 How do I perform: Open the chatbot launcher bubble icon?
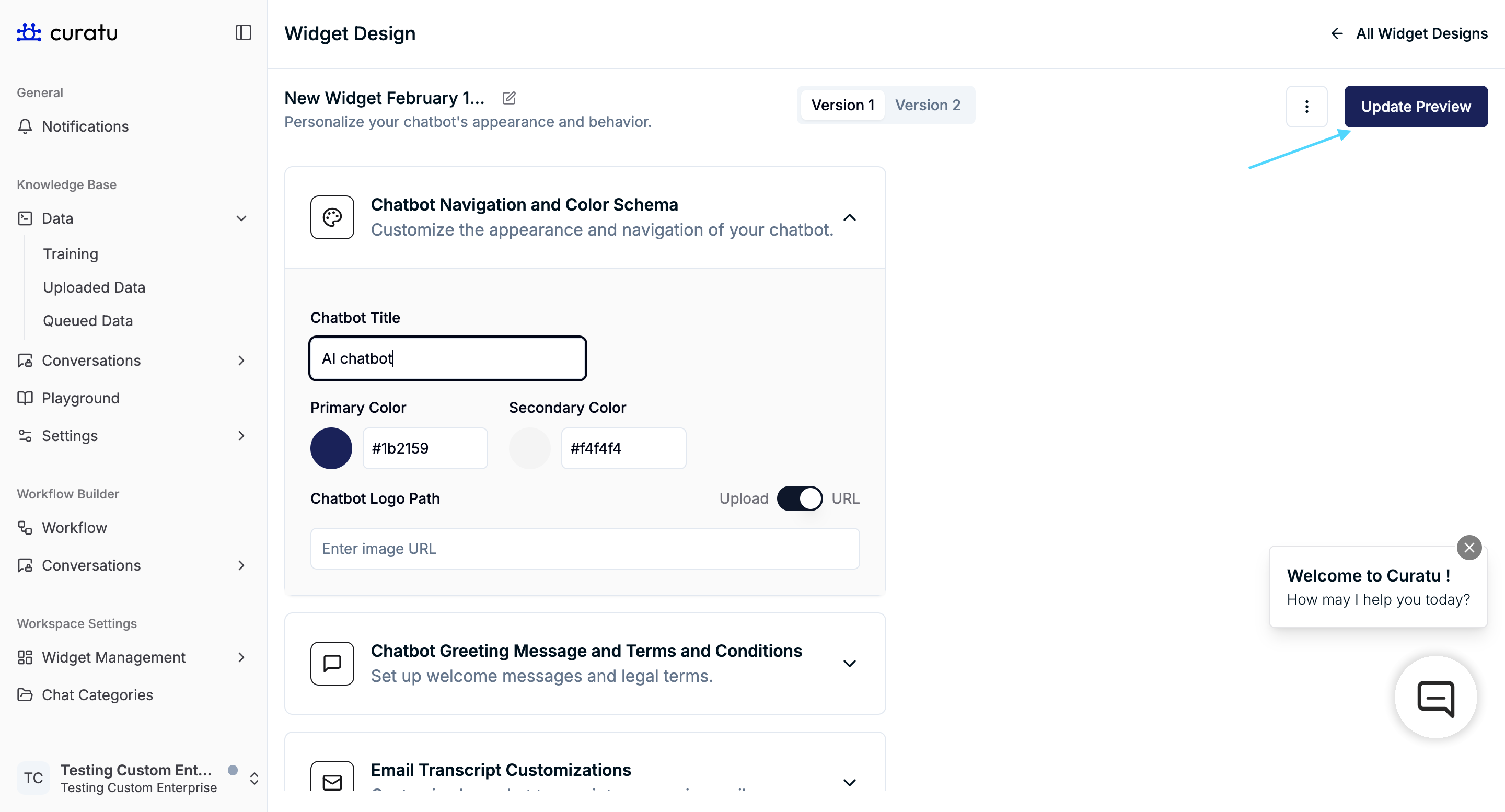coord(1435,697)
